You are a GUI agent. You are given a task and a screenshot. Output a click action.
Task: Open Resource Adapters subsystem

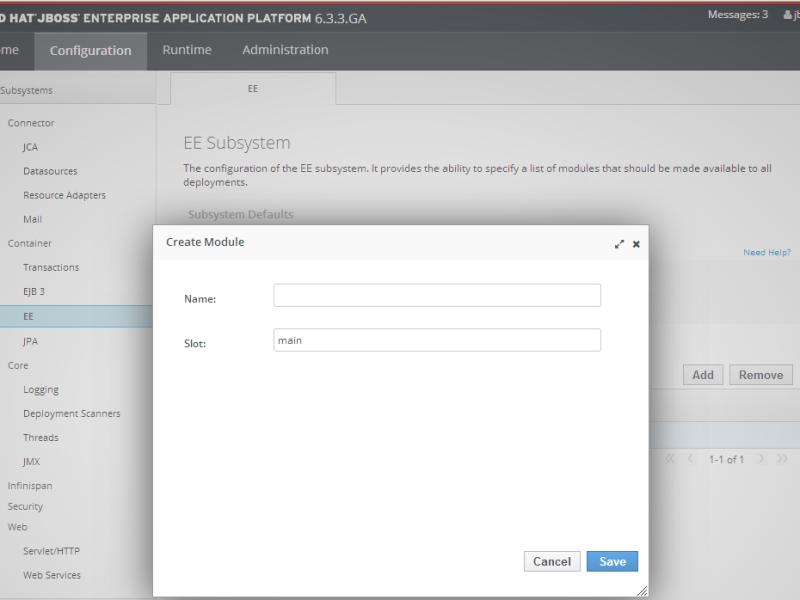(64, 195)
